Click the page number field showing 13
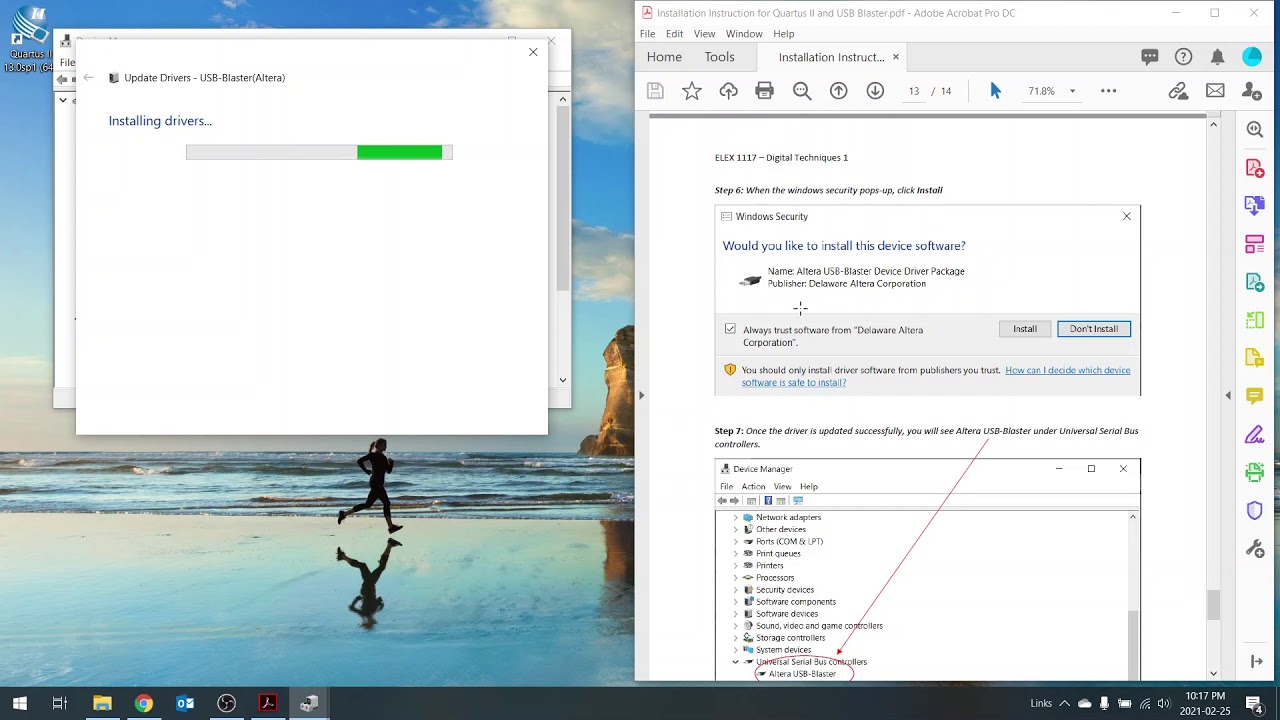The image size is (1280, 720). pos(914,91)
